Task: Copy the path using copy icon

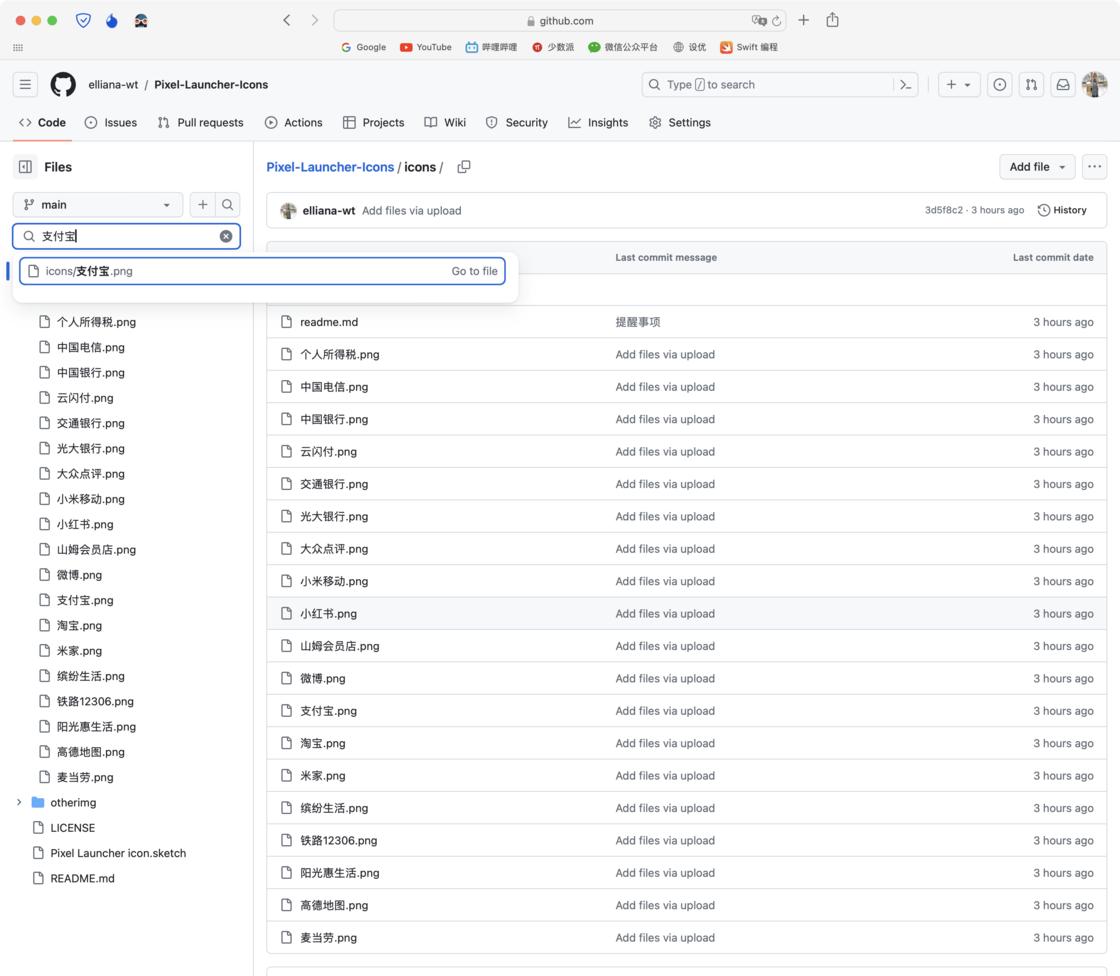Action: coord(464,167)
